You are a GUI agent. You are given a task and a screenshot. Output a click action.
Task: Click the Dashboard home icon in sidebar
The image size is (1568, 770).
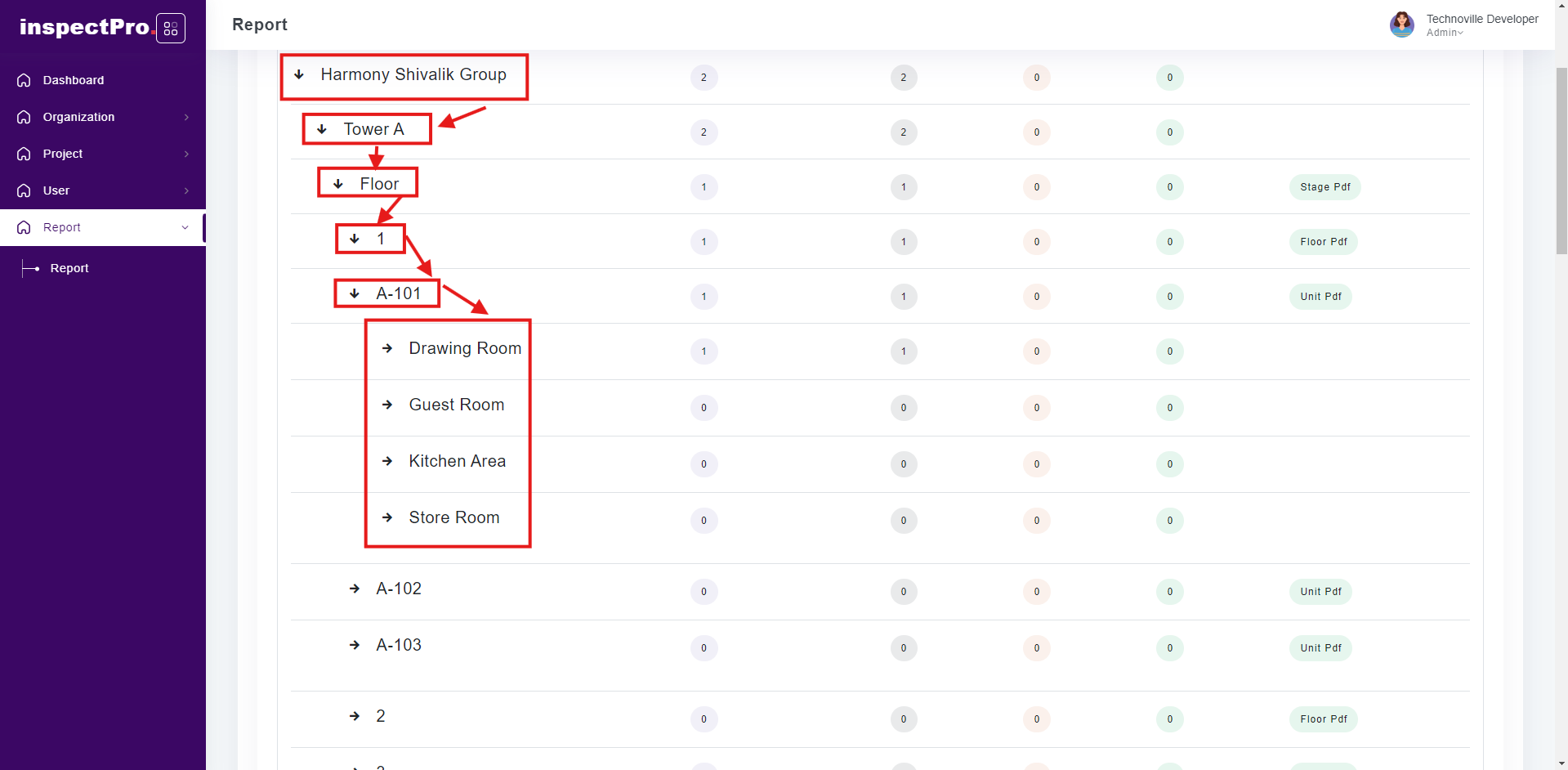point(24,80)
